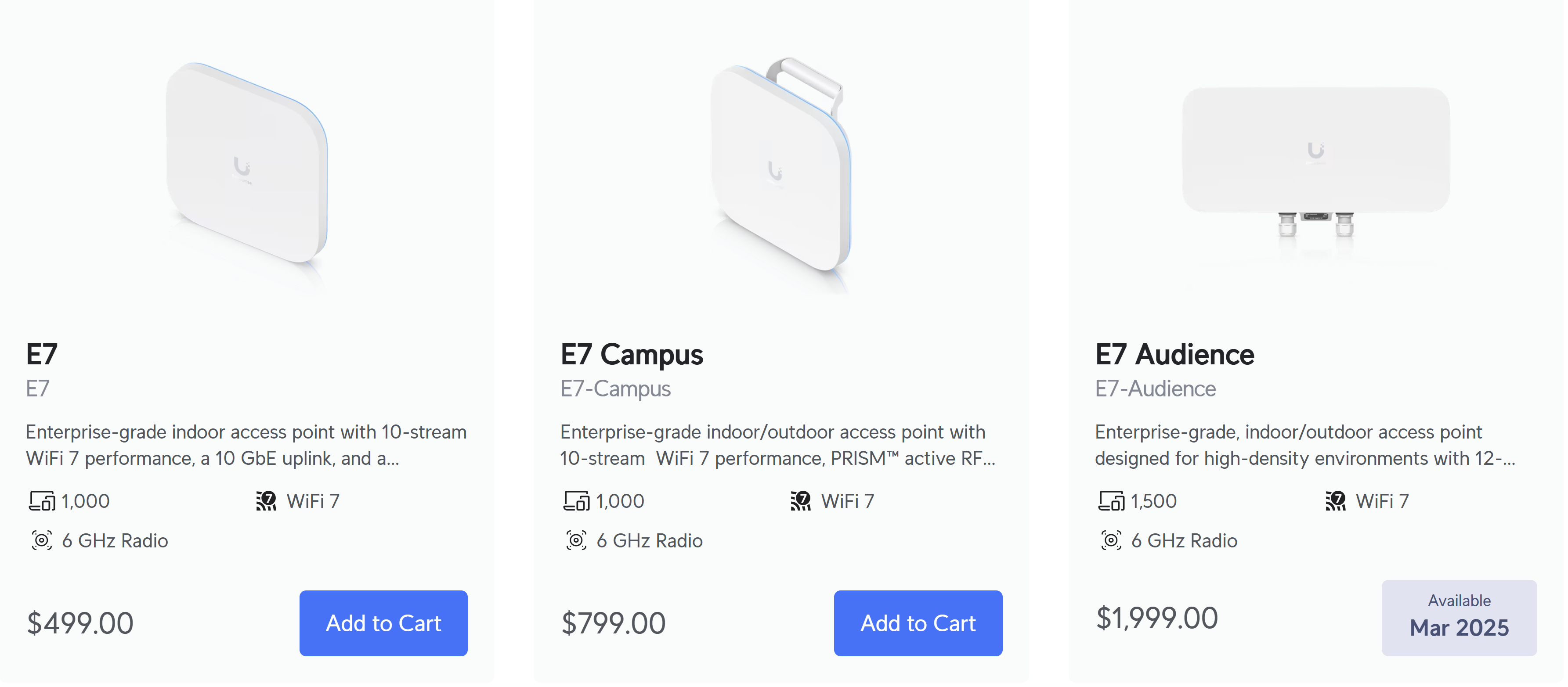The height and width of the screenshot is (687, 1568).
Task: Open the E7 product image
Action: pyautogui.click(x=246, y=164)
